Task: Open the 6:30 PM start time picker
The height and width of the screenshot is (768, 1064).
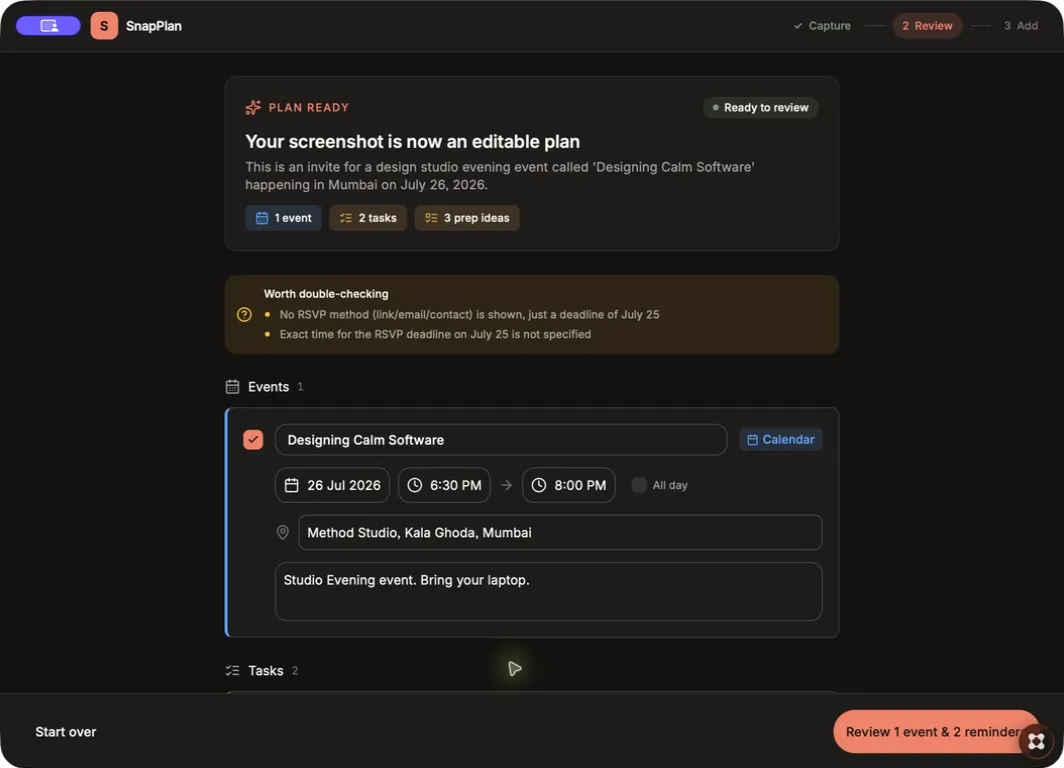Action: (x=444, y=485)
